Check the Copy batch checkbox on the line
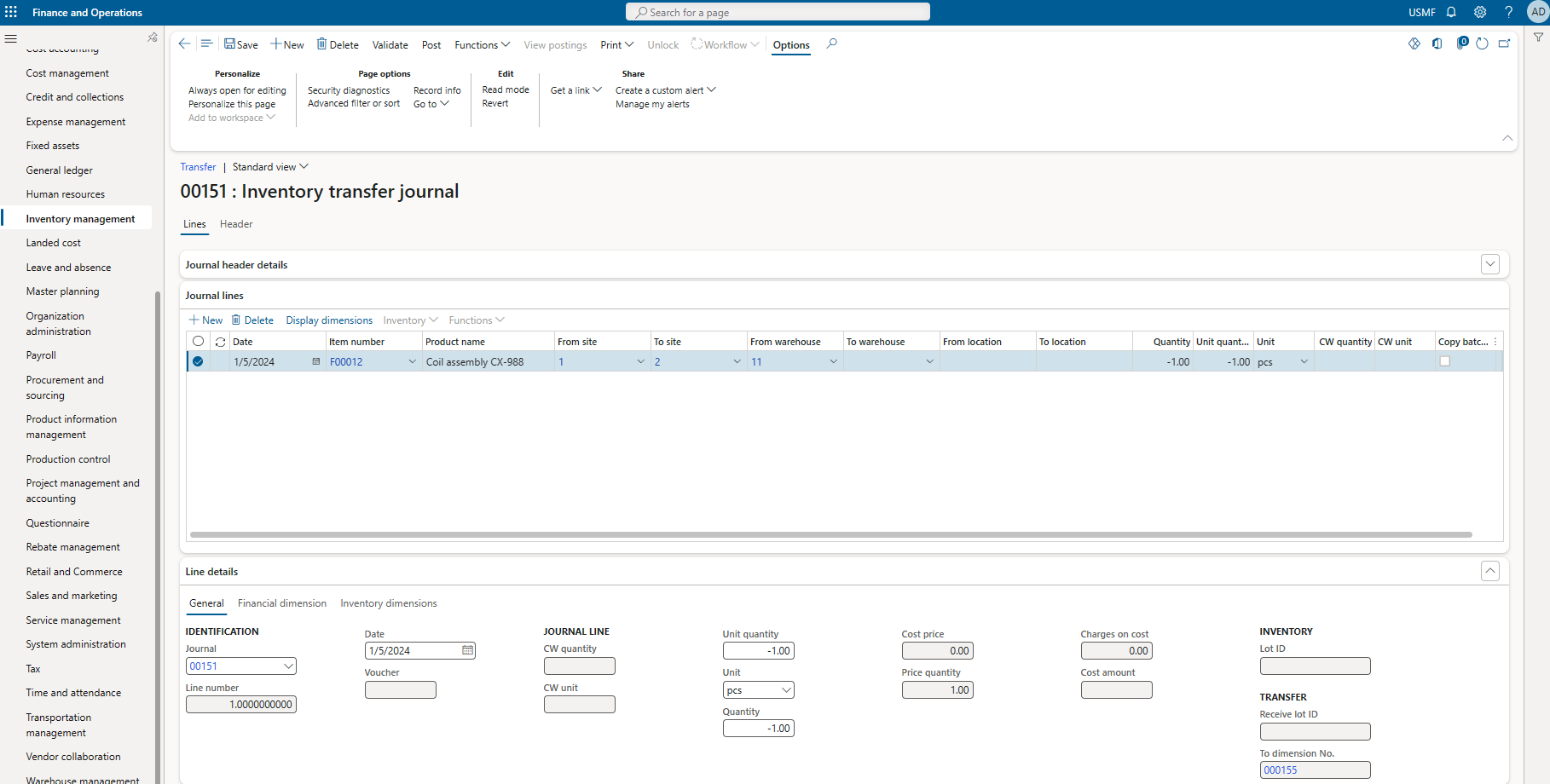 1445,361
